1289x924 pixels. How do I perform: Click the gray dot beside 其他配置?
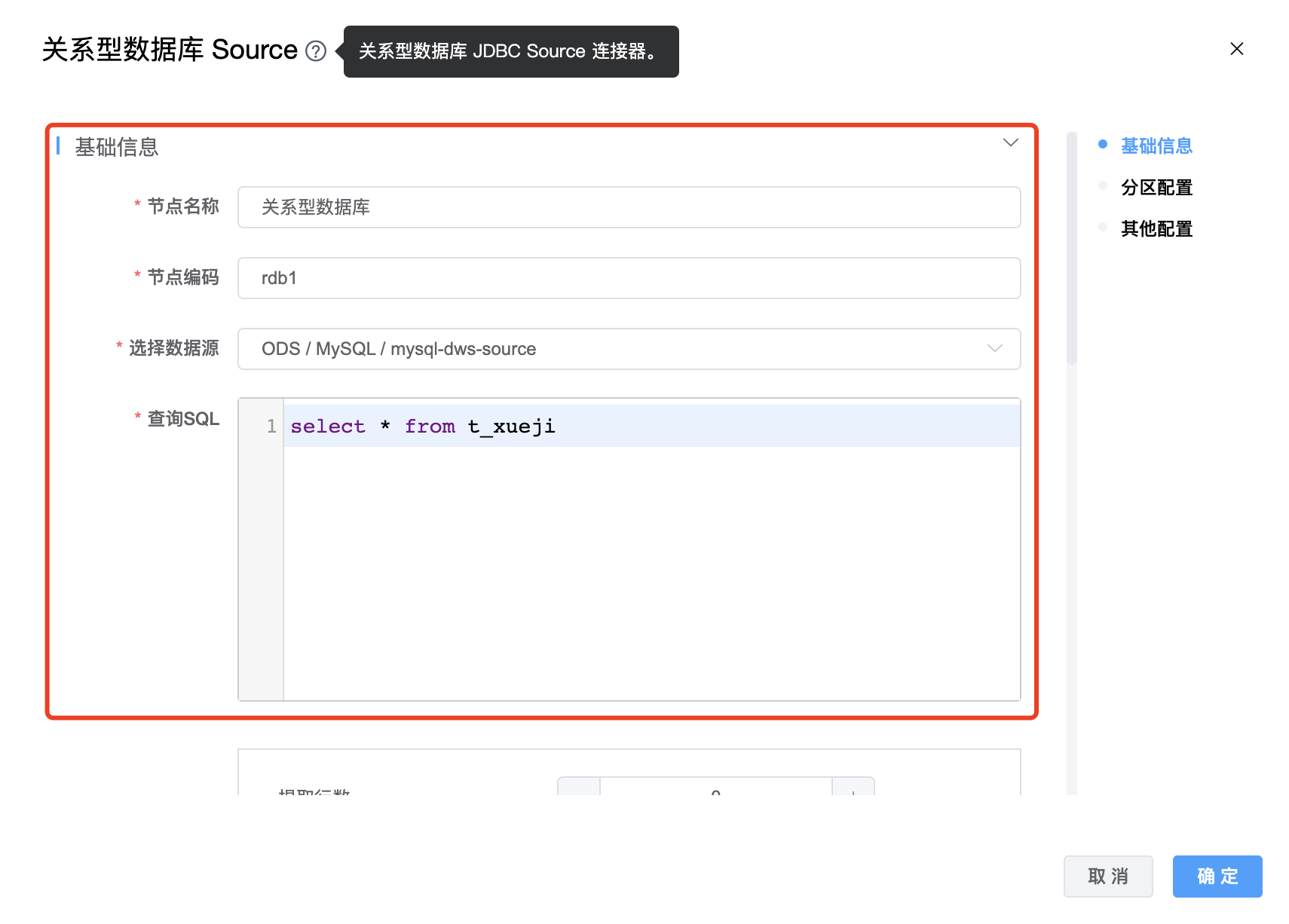pos(1103,228)
